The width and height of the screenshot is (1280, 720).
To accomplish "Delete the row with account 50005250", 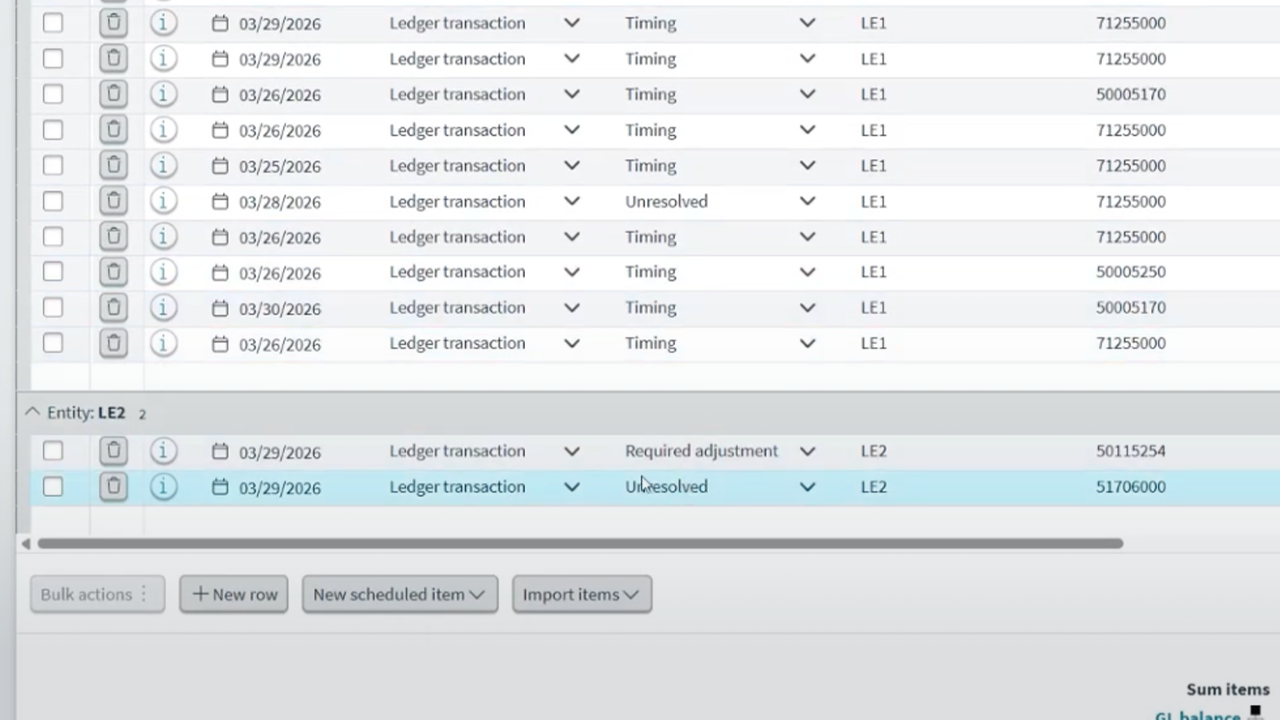I will tap(113, 272).
